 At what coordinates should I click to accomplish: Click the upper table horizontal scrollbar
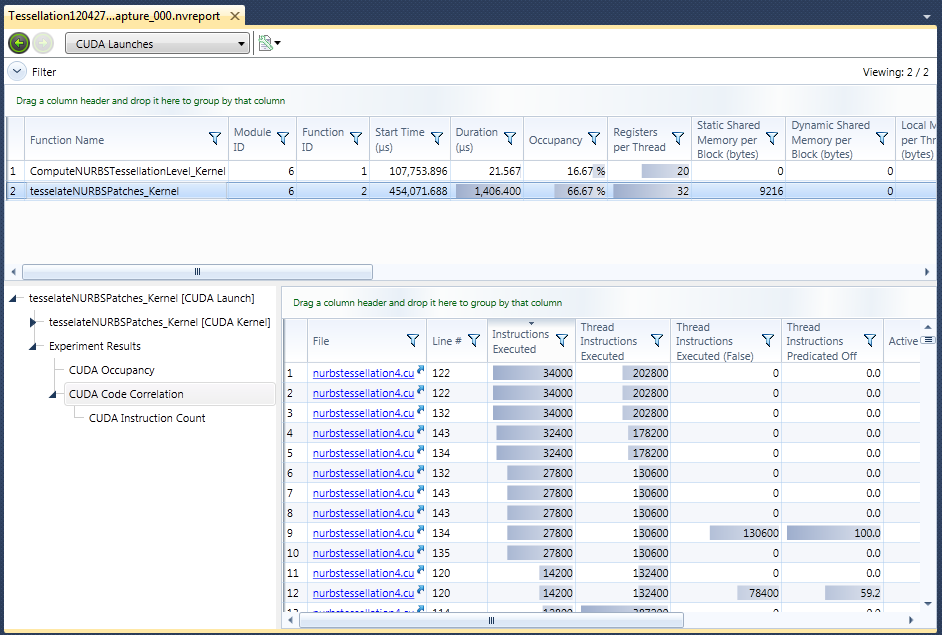tap(197, 272)
